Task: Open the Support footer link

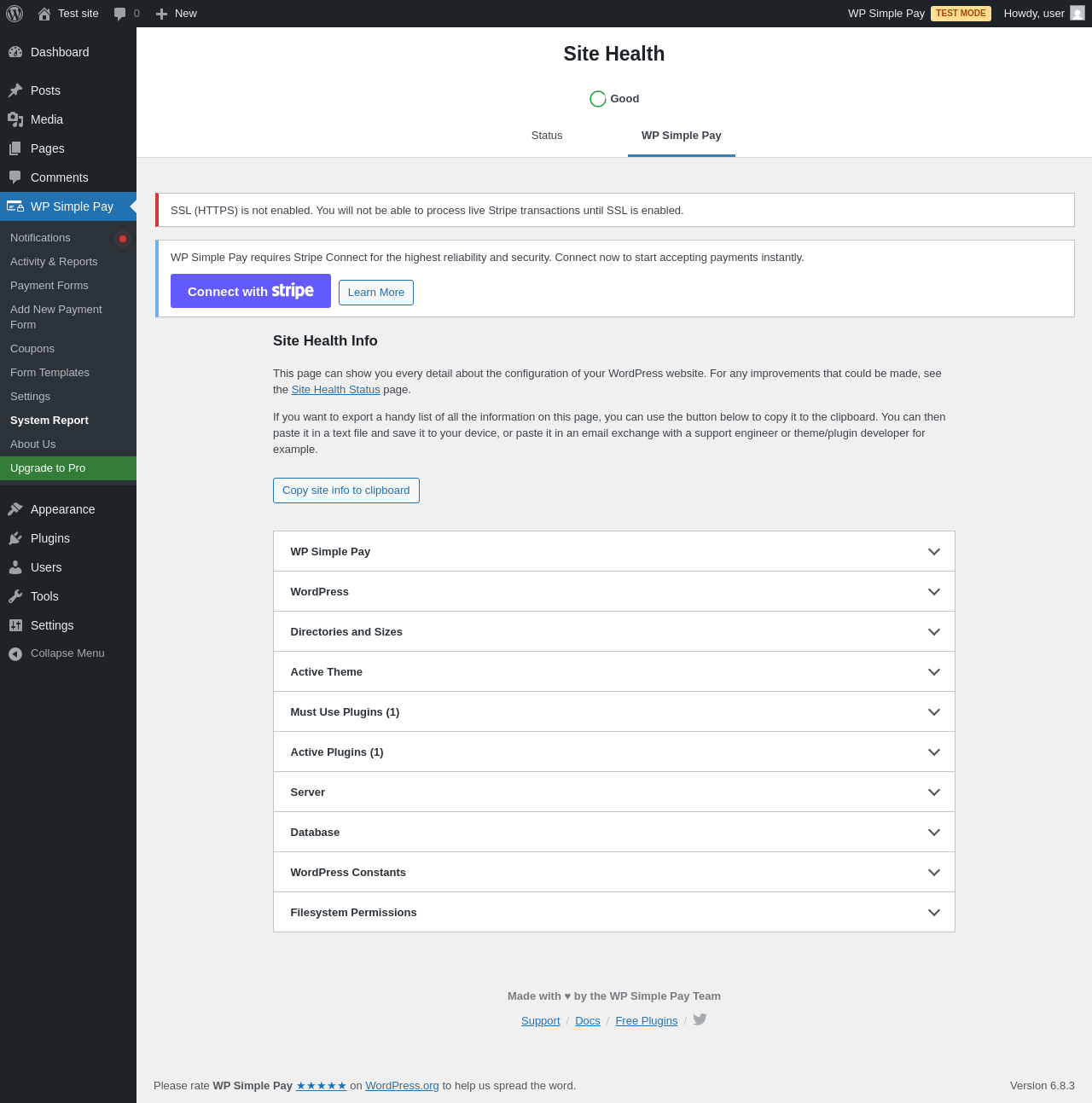Action: pos(541,1021)
